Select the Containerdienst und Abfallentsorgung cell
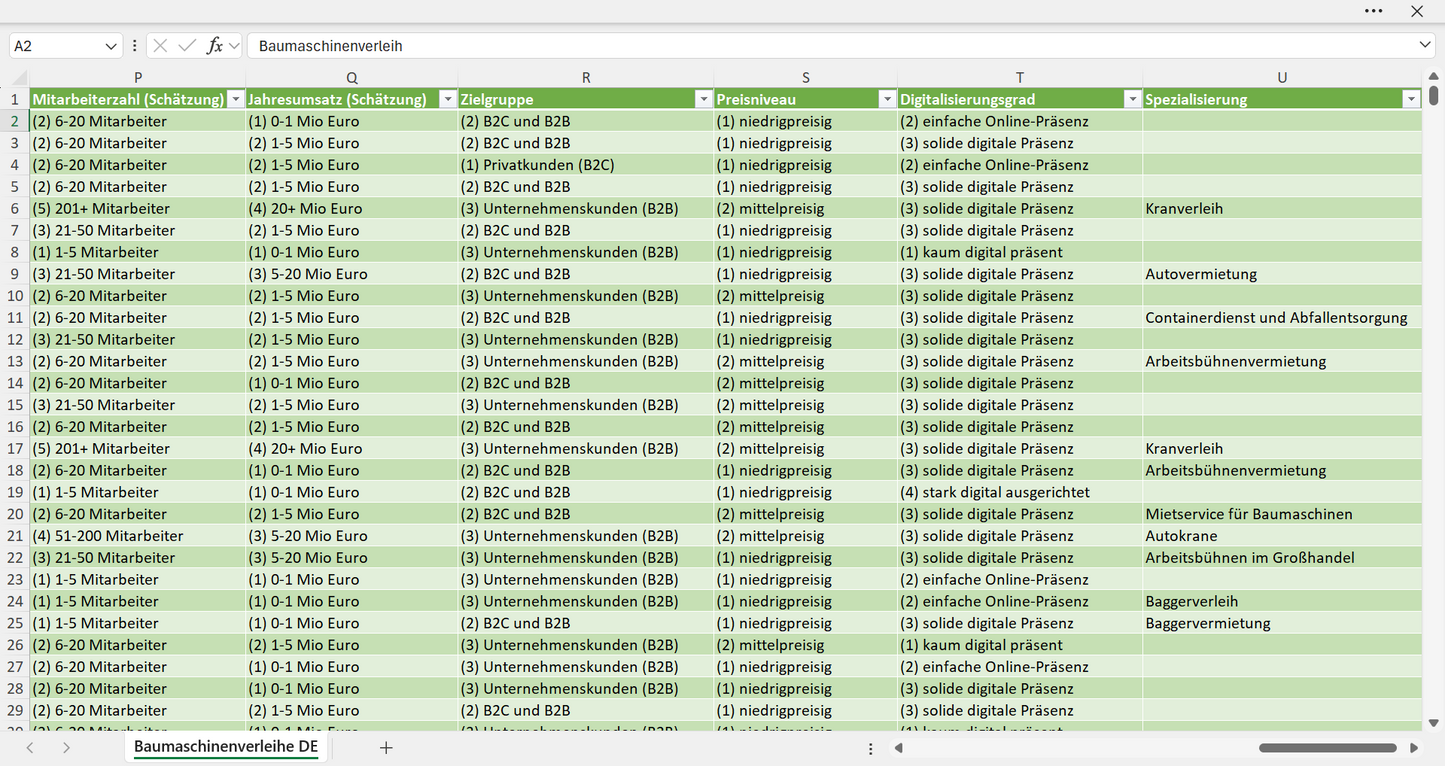 1282,317
